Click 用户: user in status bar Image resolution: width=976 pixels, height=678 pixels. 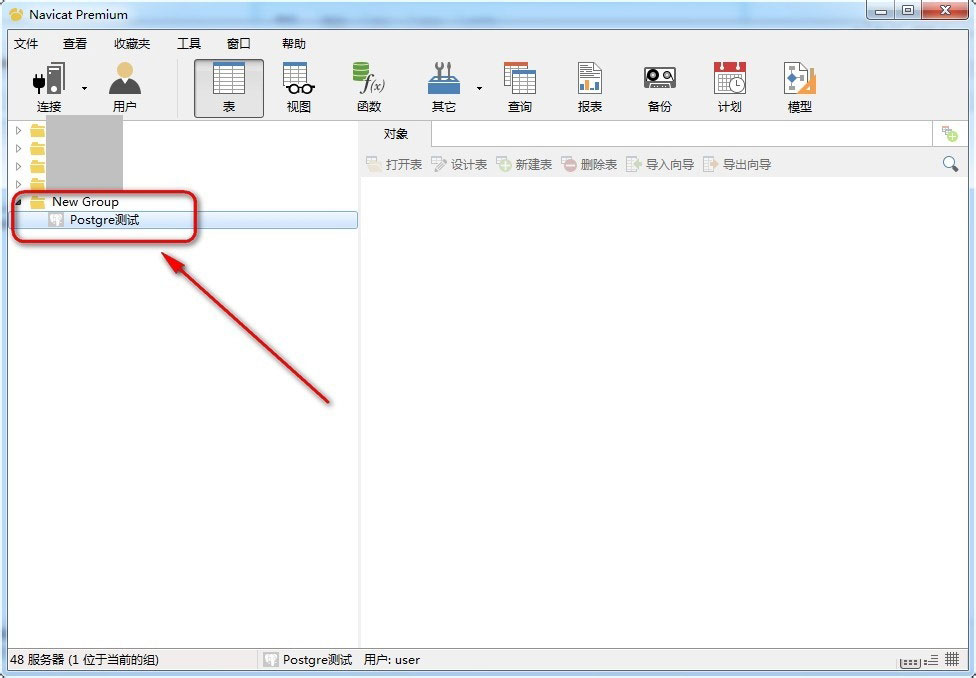coord(392,659)
